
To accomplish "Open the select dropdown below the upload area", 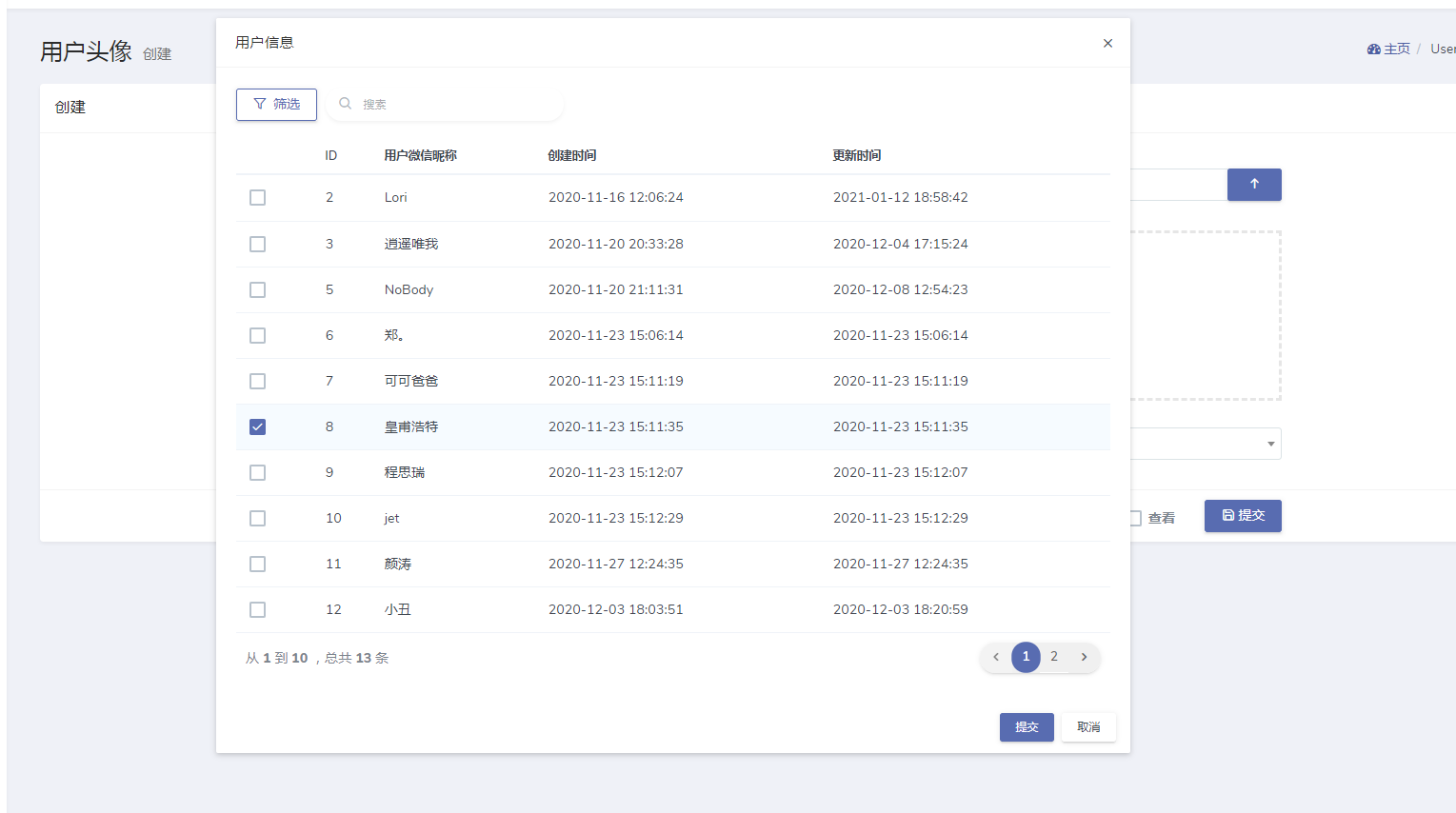I will pyautogui.click(x=1270, y=444).
